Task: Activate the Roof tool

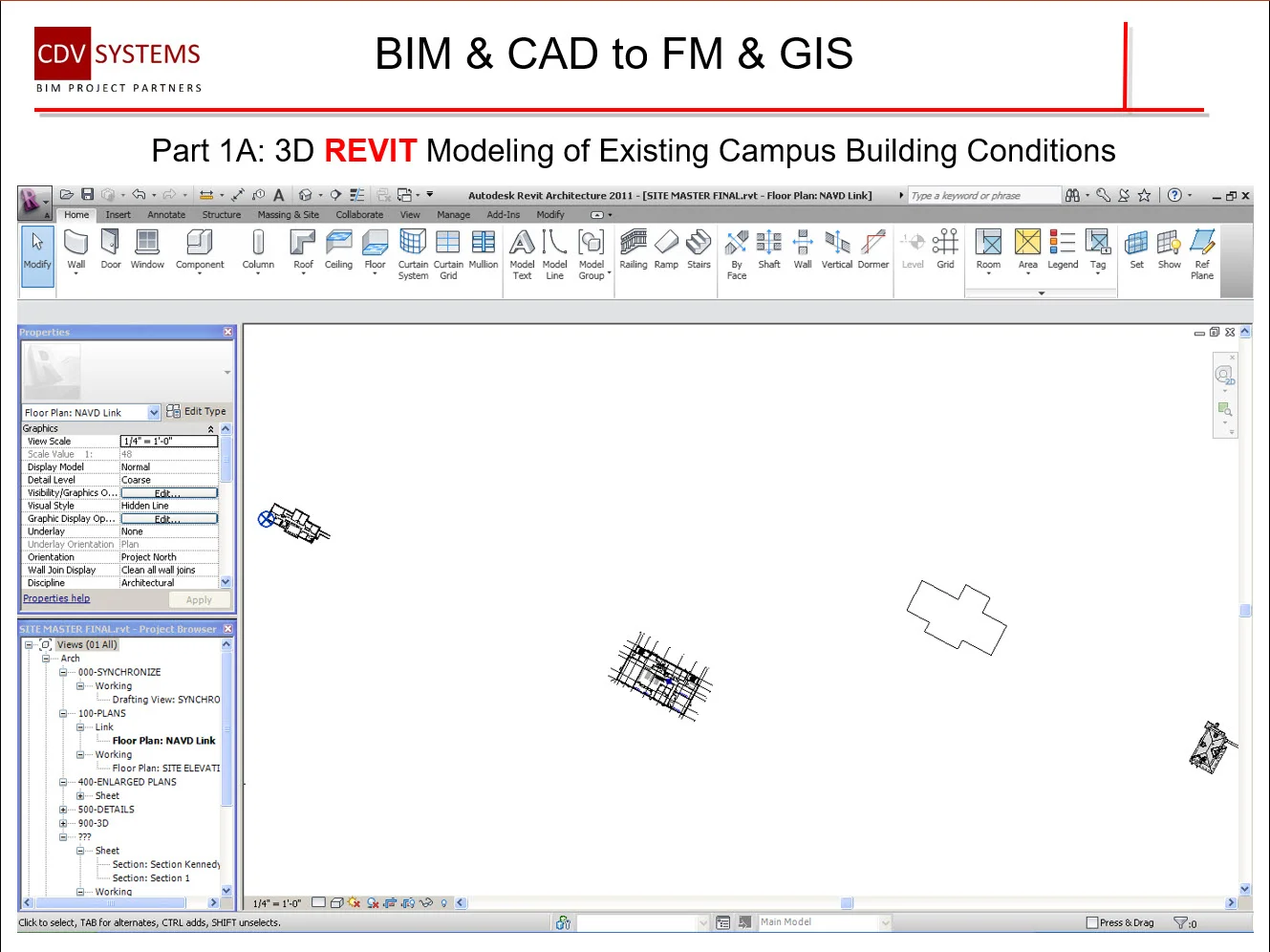Action: [303, 251]
